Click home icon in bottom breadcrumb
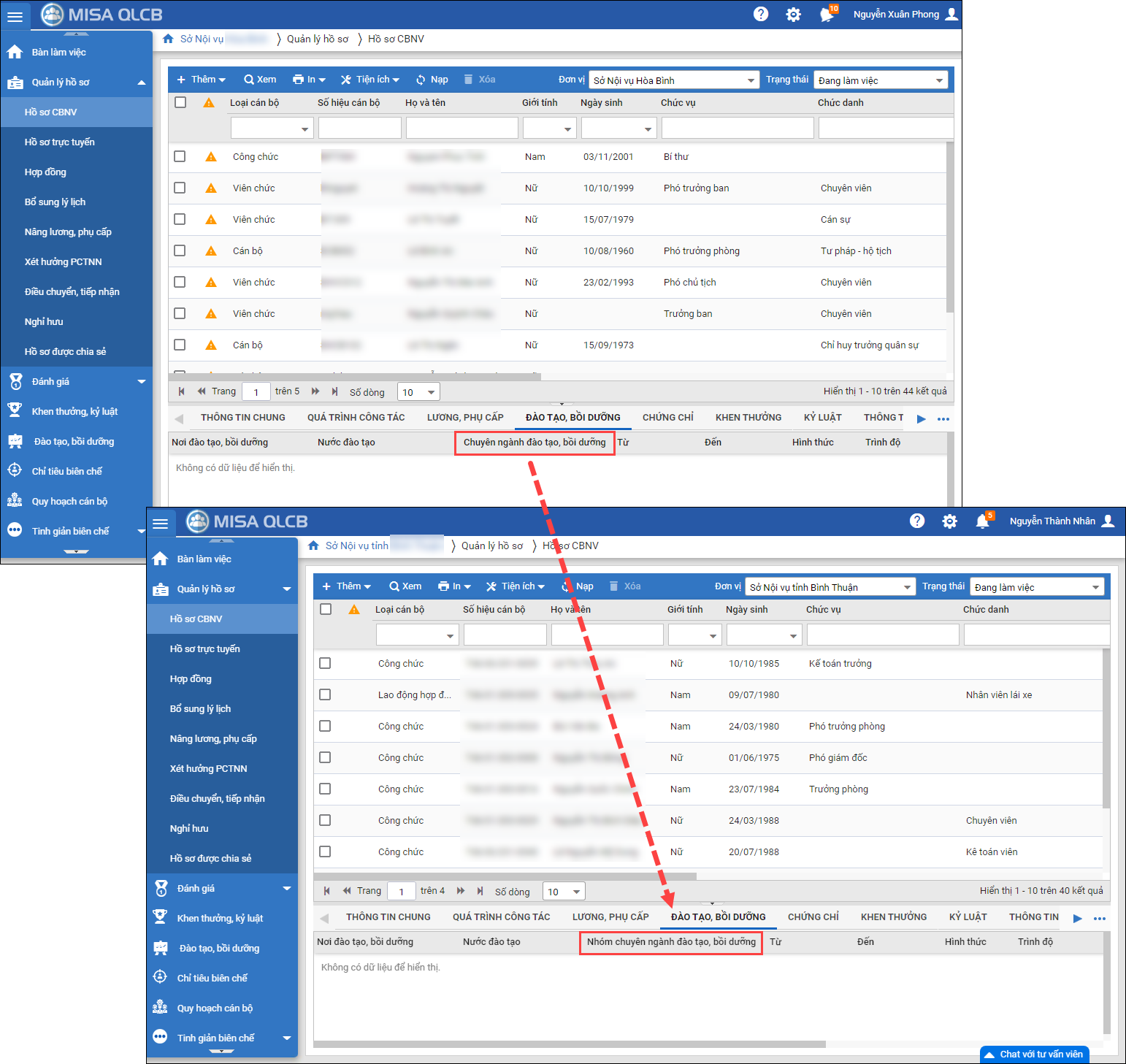Screen dimensions: 1126x1064 tap(313, 546)
